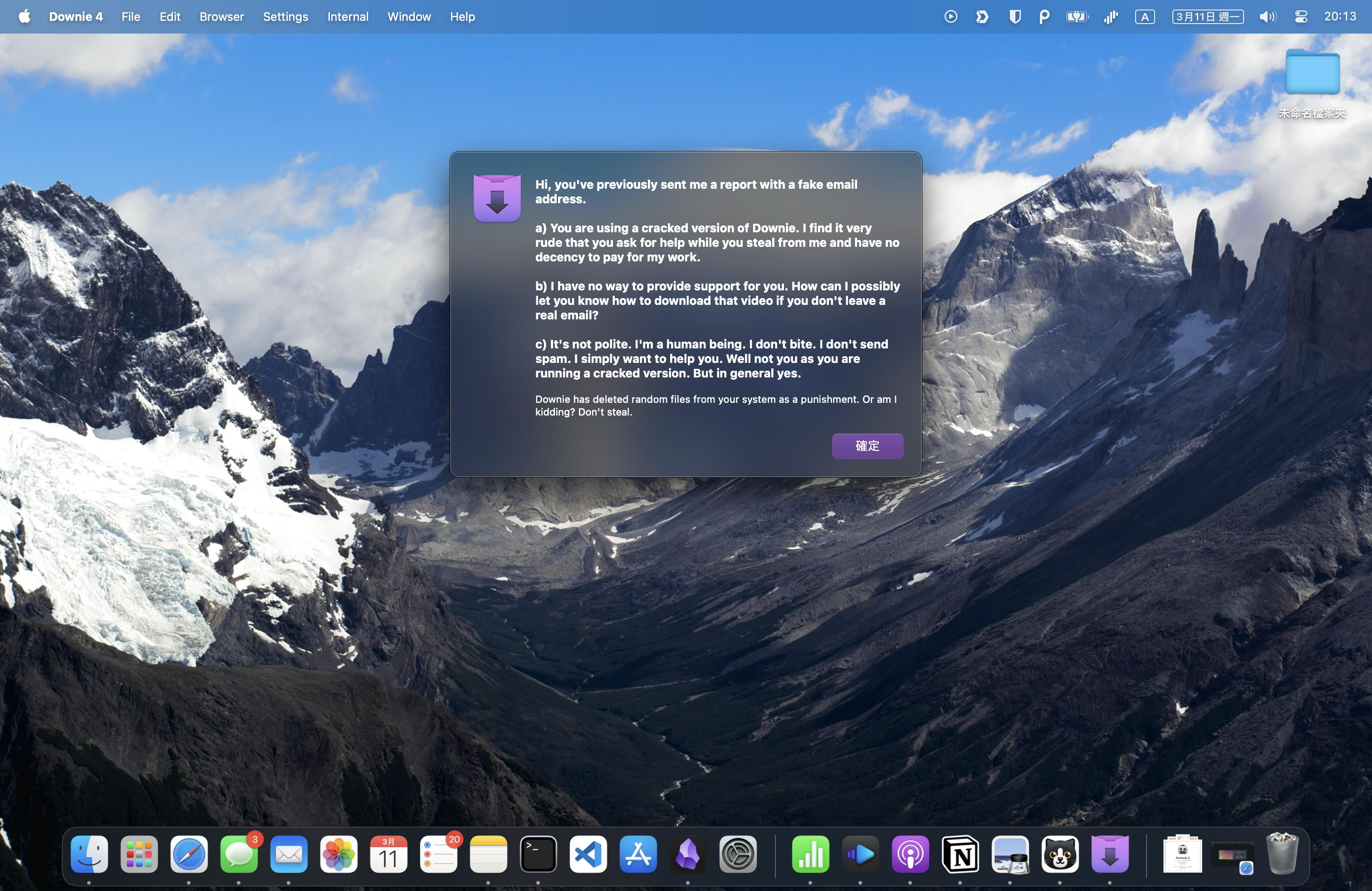Open the Internal menu
Screen dimensions: 1372x891
pyautogui.click(x=348, y=17)
